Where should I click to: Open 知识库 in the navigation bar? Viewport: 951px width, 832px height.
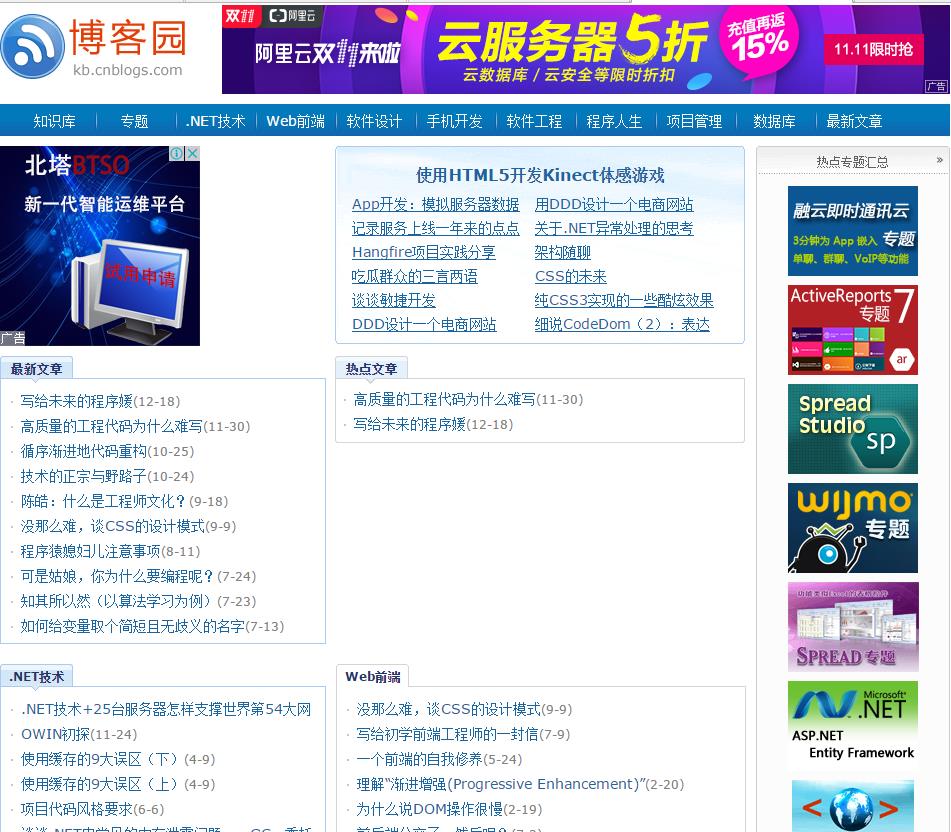[55, 121]
